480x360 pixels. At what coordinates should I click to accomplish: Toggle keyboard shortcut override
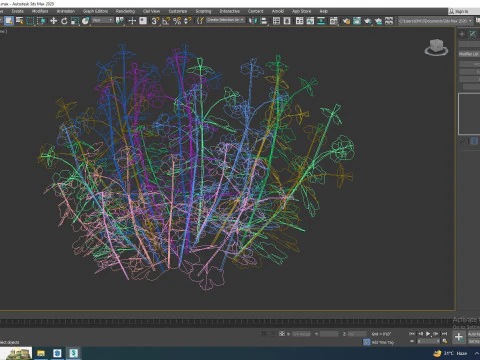143,21
